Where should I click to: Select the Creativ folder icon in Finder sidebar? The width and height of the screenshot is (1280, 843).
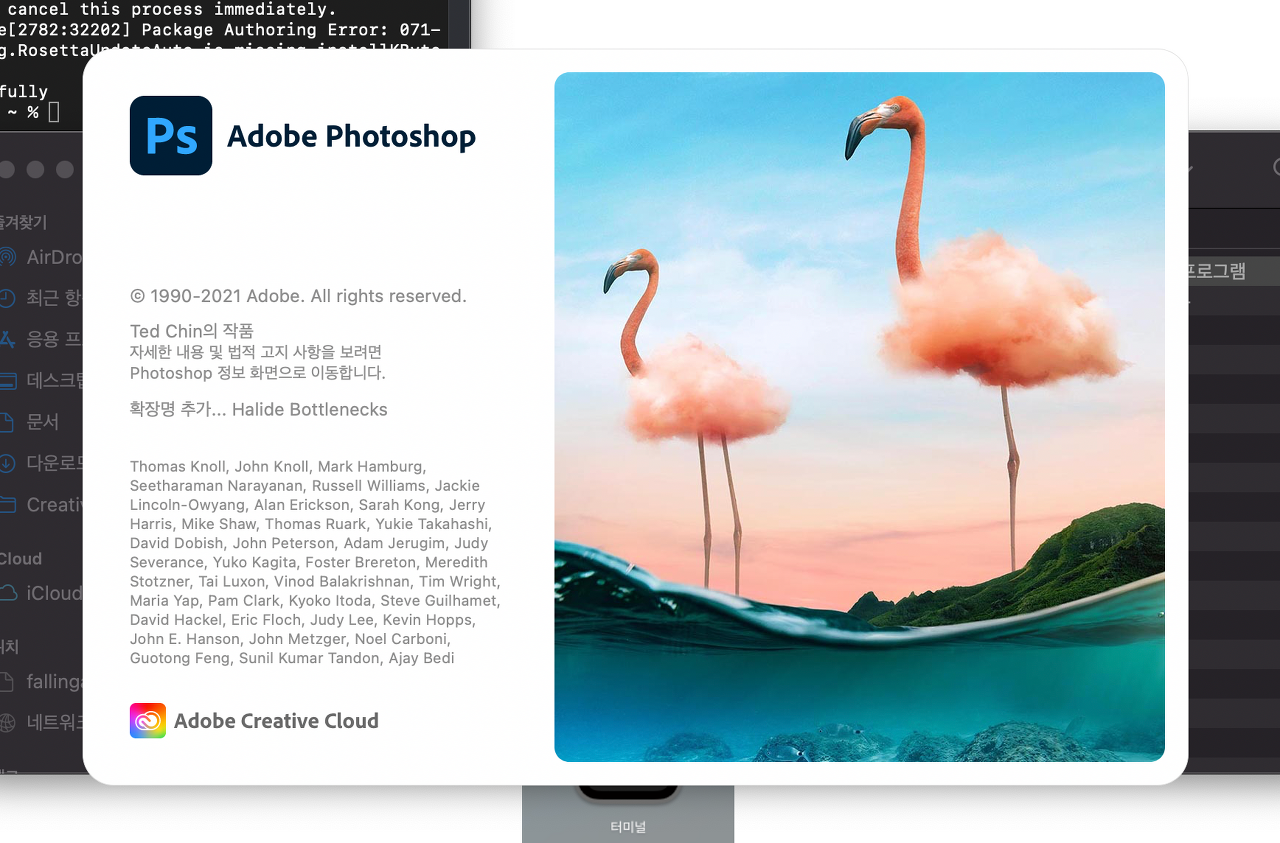tap(8, 504)
